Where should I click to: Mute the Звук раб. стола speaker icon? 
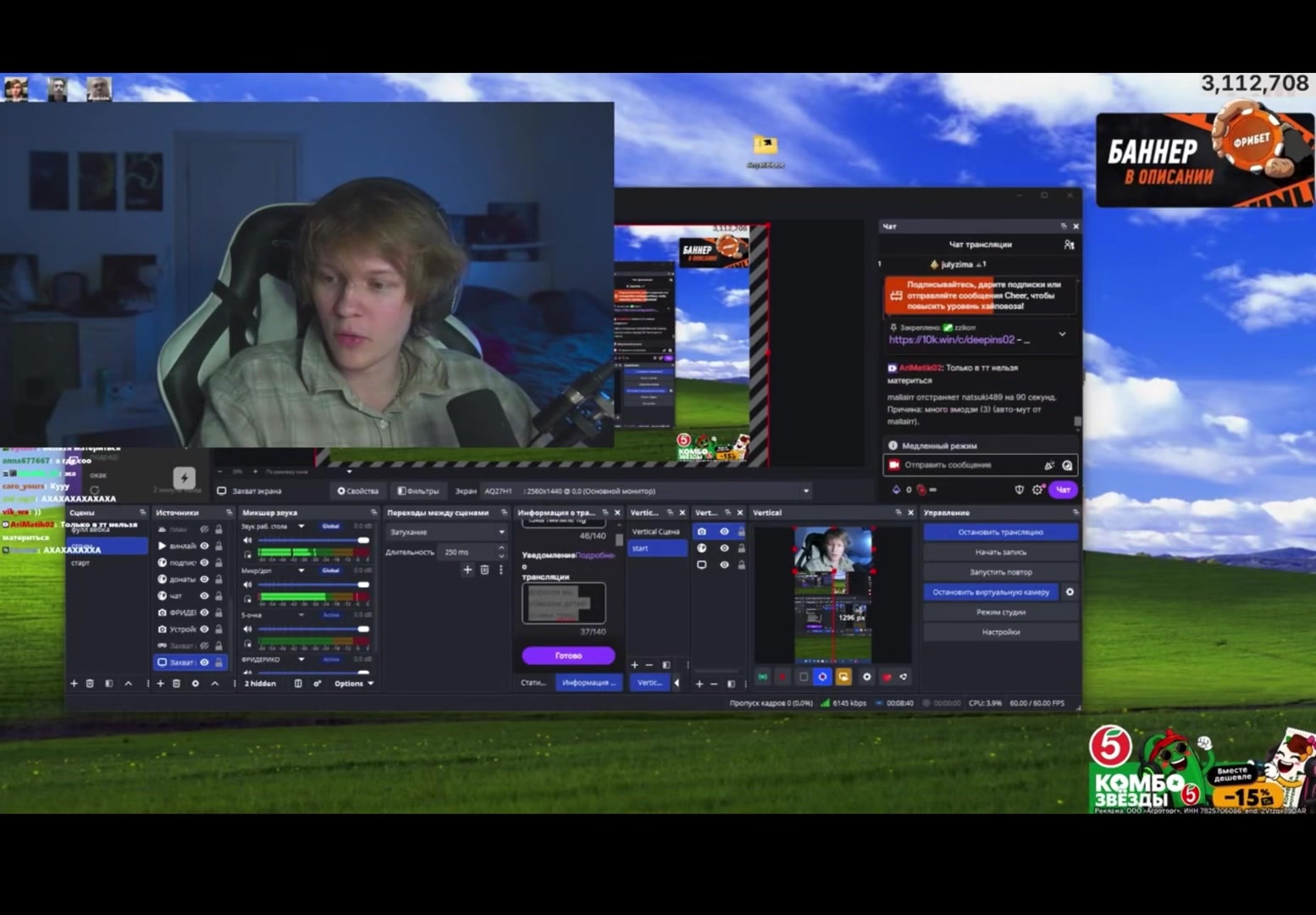247,541
